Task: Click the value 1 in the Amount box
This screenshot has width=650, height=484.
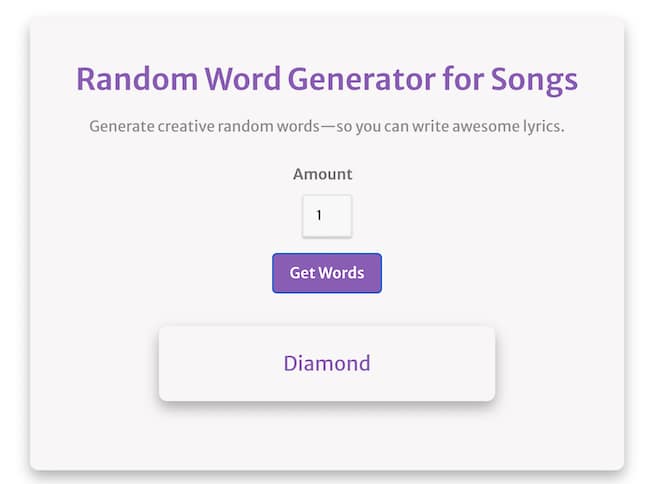Action: tap(319, 216)
